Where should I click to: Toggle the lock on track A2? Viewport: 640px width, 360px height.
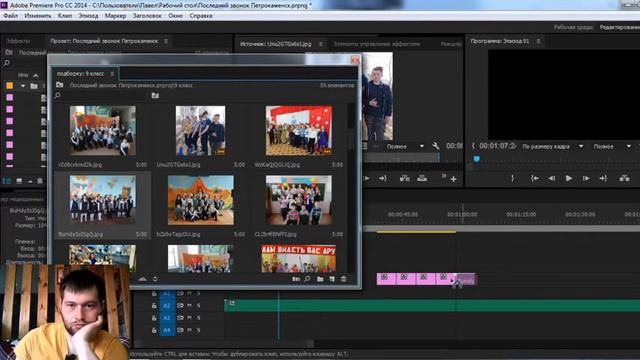tap(154, 305)
